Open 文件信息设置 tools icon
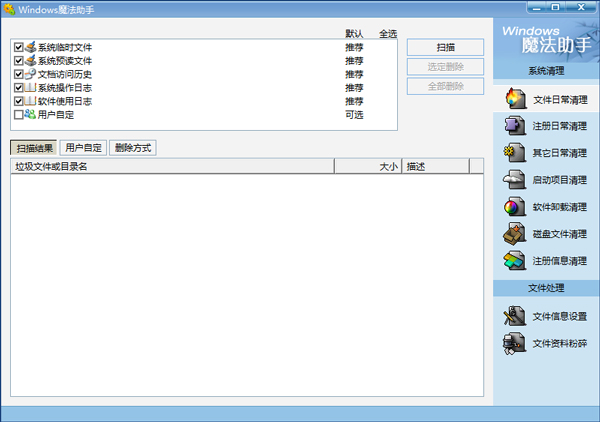Image resolution: width=600 pixels, height=422 pixels. point(515,316)
